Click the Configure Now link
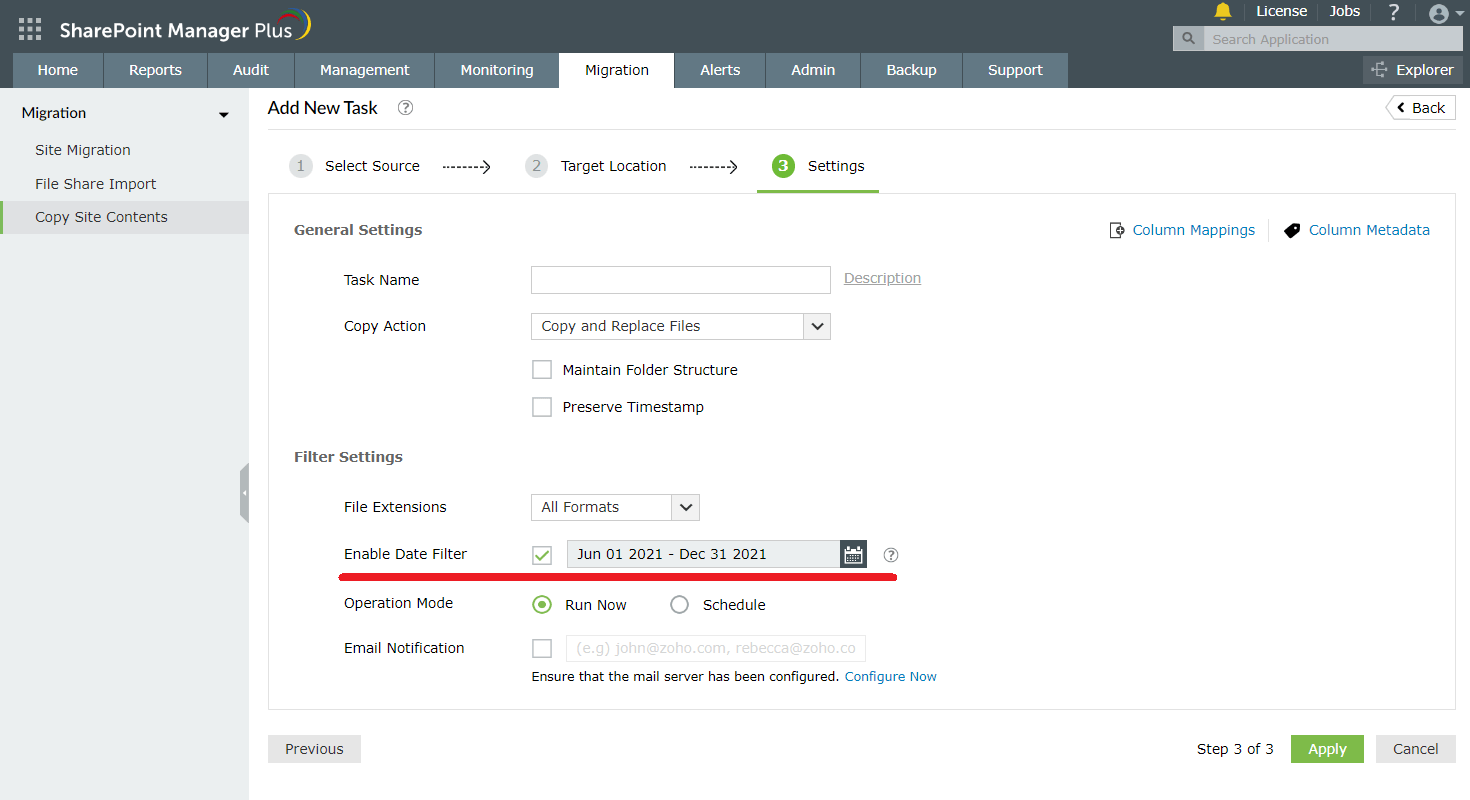 pos(891,677)
